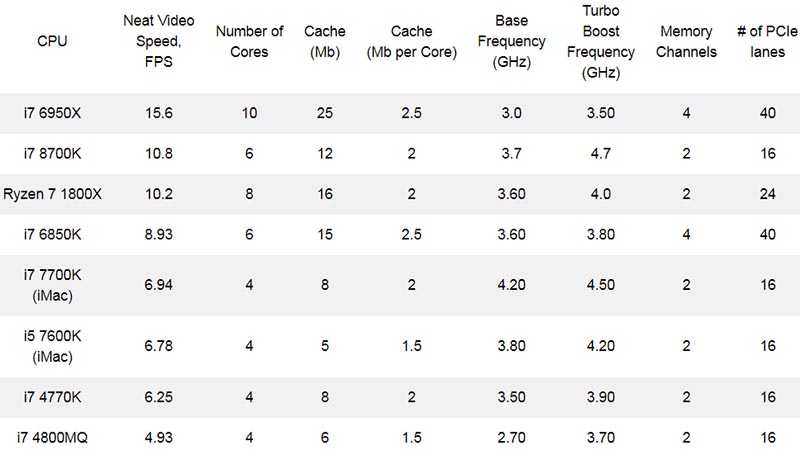Click the i7 8700K CPU name
Image resolution: width=800 pixels, height=460 pixels.
point(52,154)
